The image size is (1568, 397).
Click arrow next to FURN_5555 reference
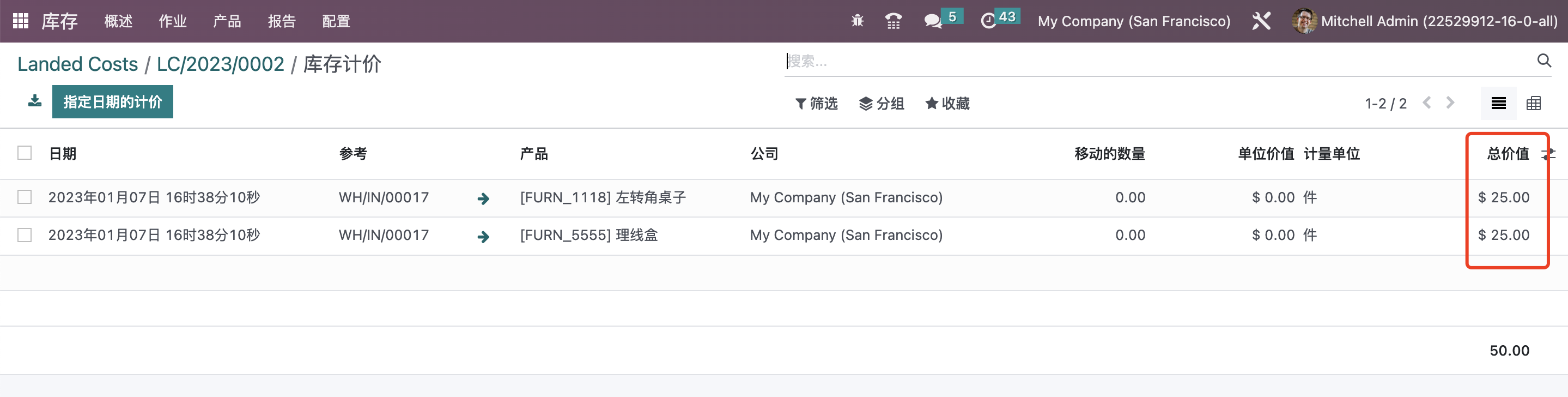tap(483, 236)
